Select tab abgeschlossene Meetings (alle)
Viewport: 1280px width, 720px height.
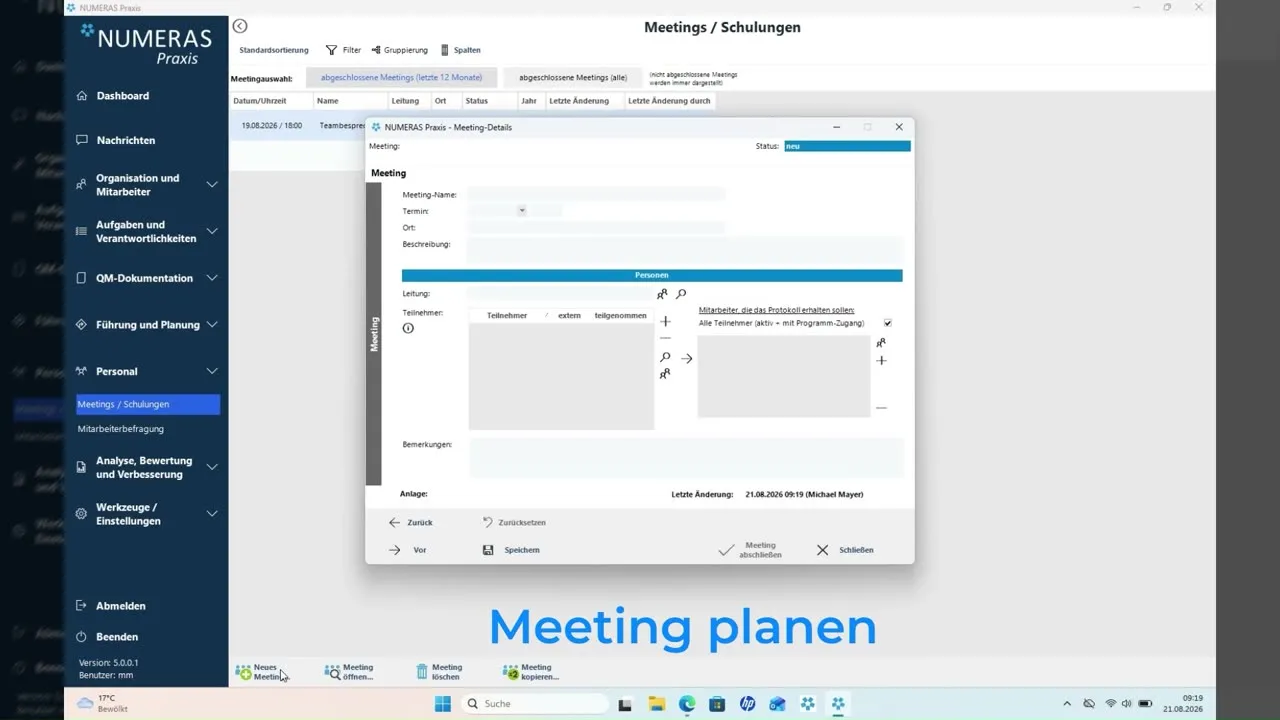tap(573, 77)
